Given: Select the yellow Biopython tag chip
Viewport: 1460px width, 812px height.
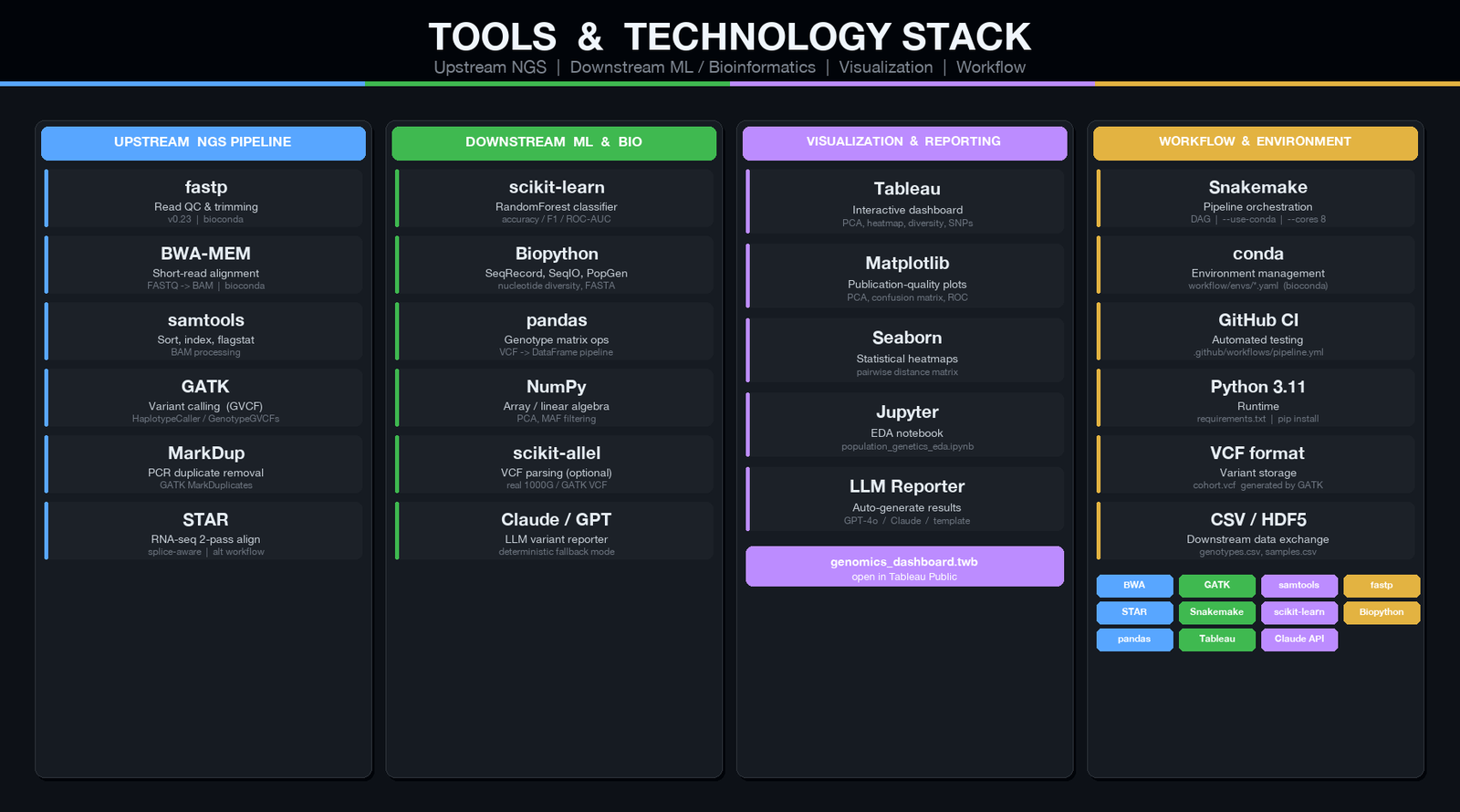Looking at the screenshot, I should click(1382, 612).
